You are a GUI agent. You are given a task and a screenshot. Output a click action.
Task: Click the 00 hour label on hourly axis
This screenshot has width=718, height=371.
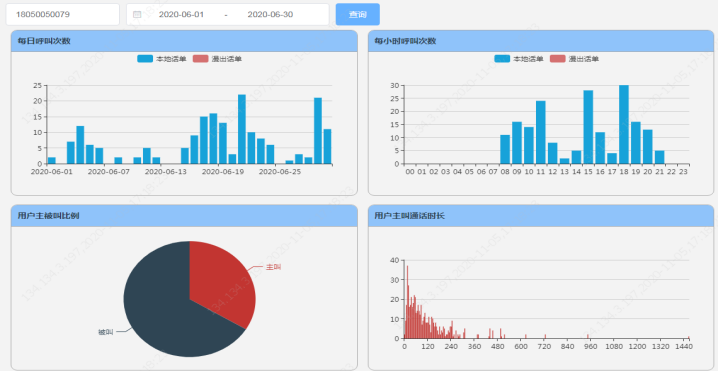click(x=410, y=171)
